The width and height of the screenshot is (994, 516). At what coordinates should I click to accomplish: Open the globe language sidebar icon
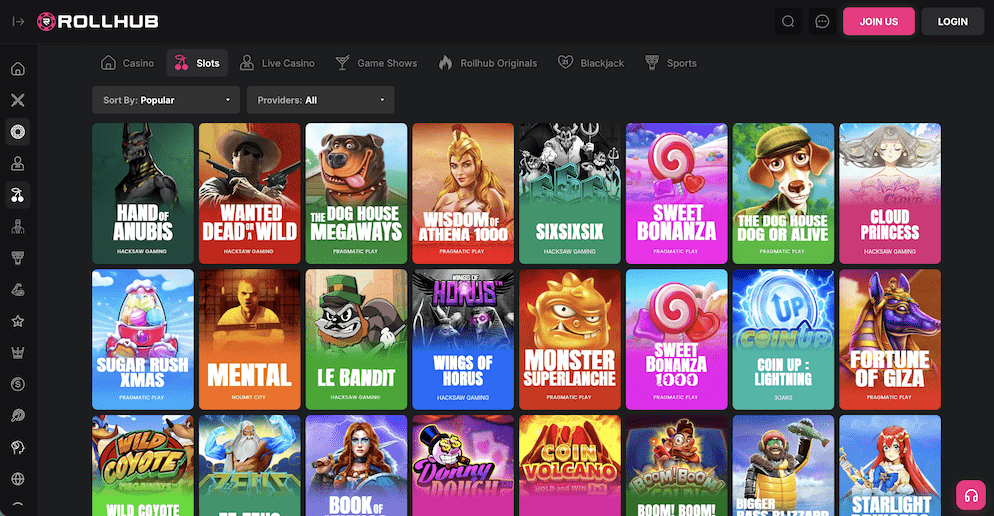(x=18, y=479)
